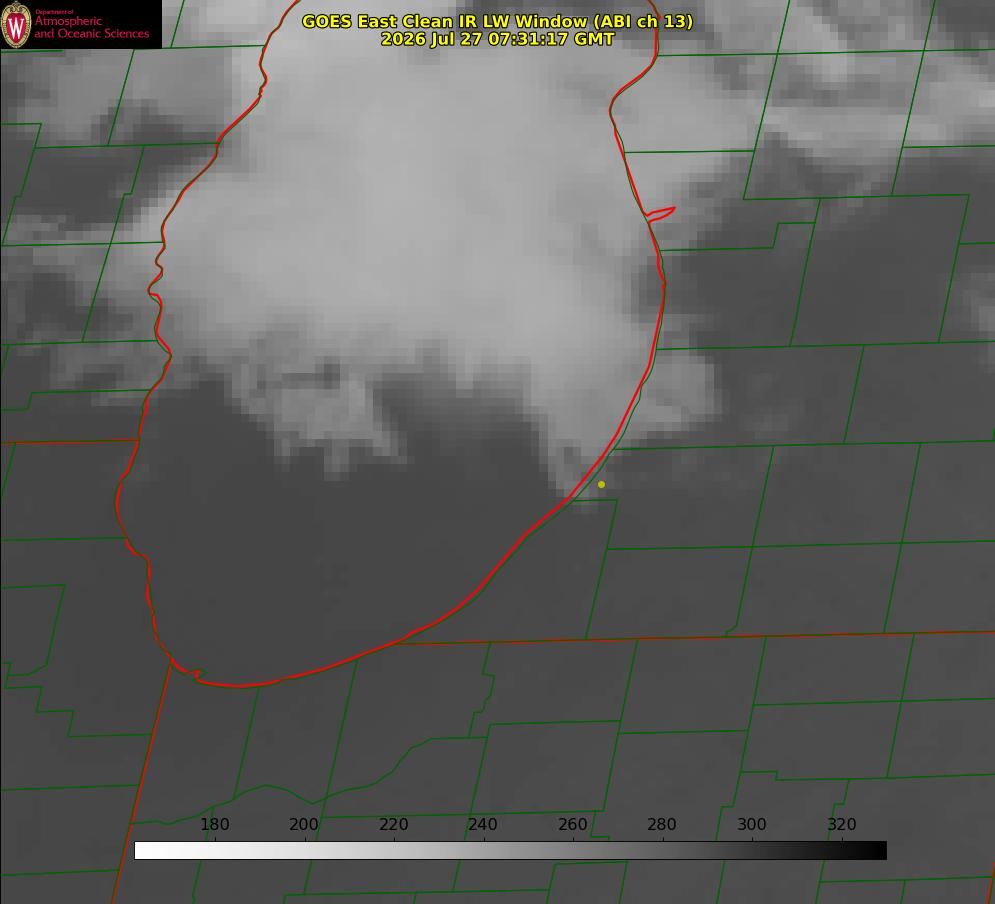Select the 220 colorbar tick label
Image resolution: width=995 pixels, height=904 pixels.
[x=393, y=824]
